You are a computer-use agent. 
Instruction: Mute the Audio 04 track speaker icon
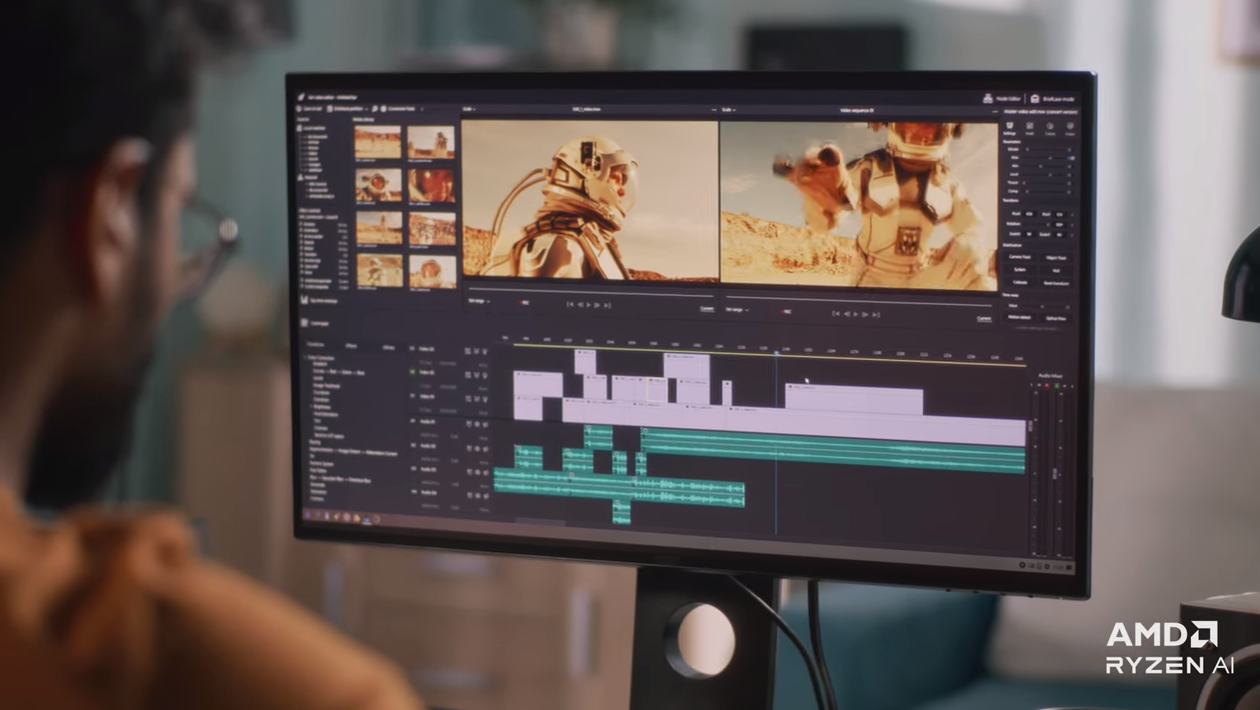(485, 496)
